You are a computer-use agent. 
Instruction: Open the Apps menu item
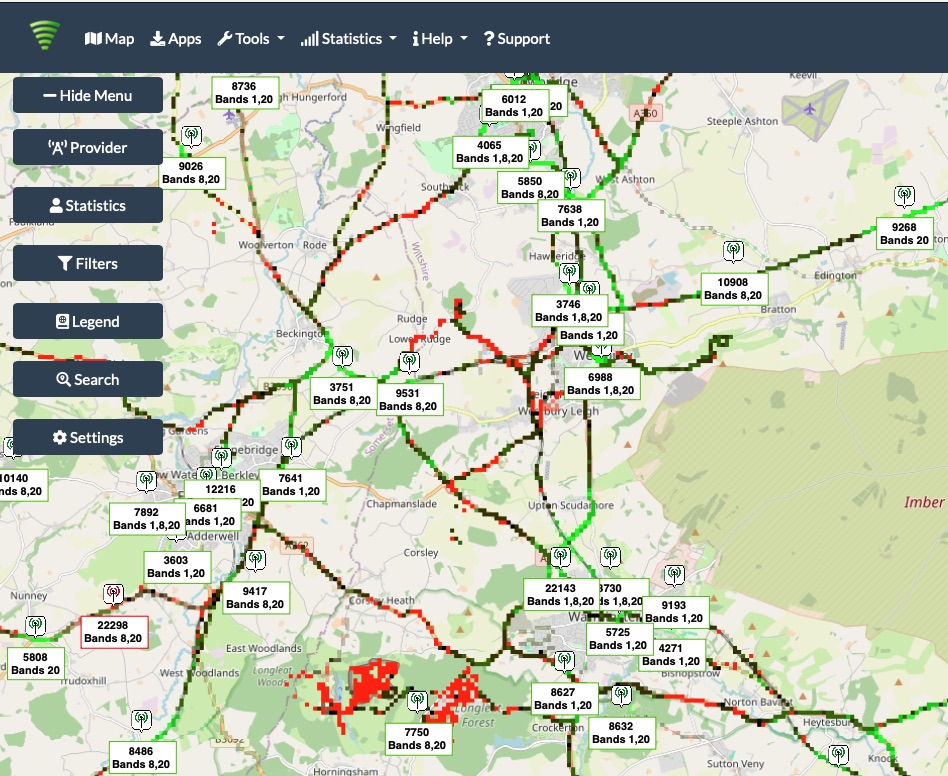[176, 39]
